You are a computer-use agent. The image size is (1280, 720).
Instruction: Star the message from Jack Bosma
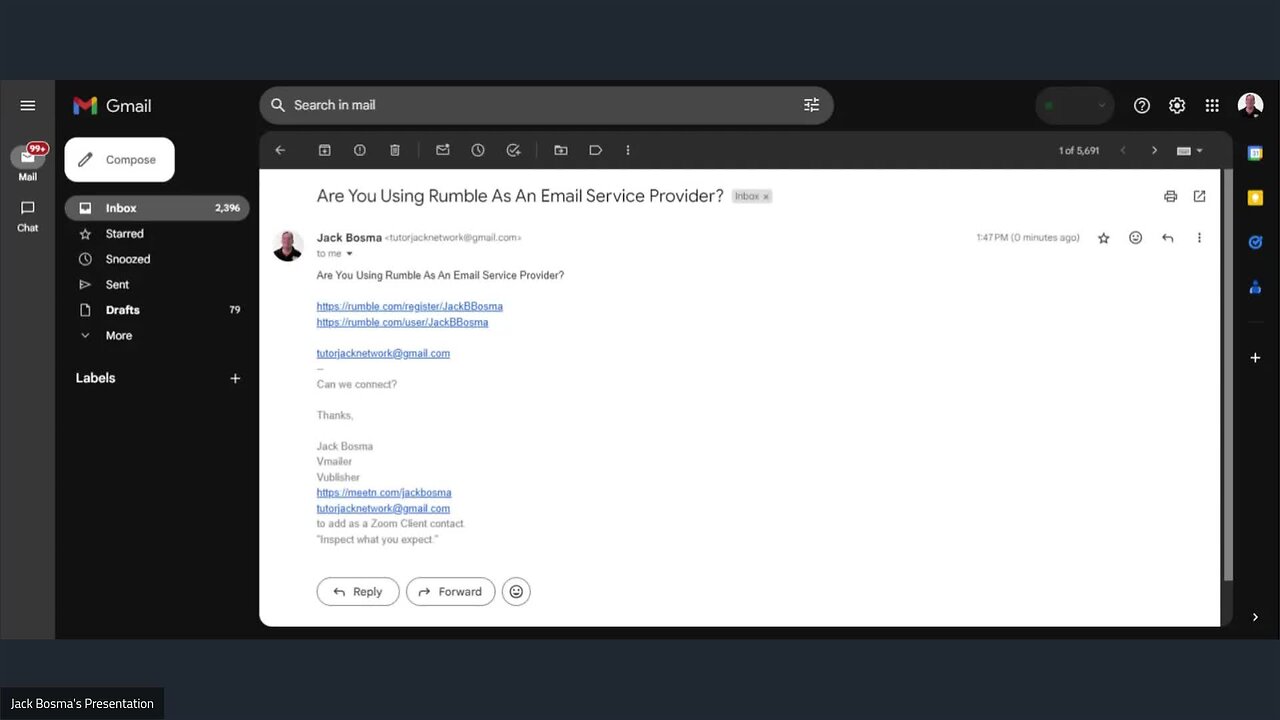click(1103, 237)
